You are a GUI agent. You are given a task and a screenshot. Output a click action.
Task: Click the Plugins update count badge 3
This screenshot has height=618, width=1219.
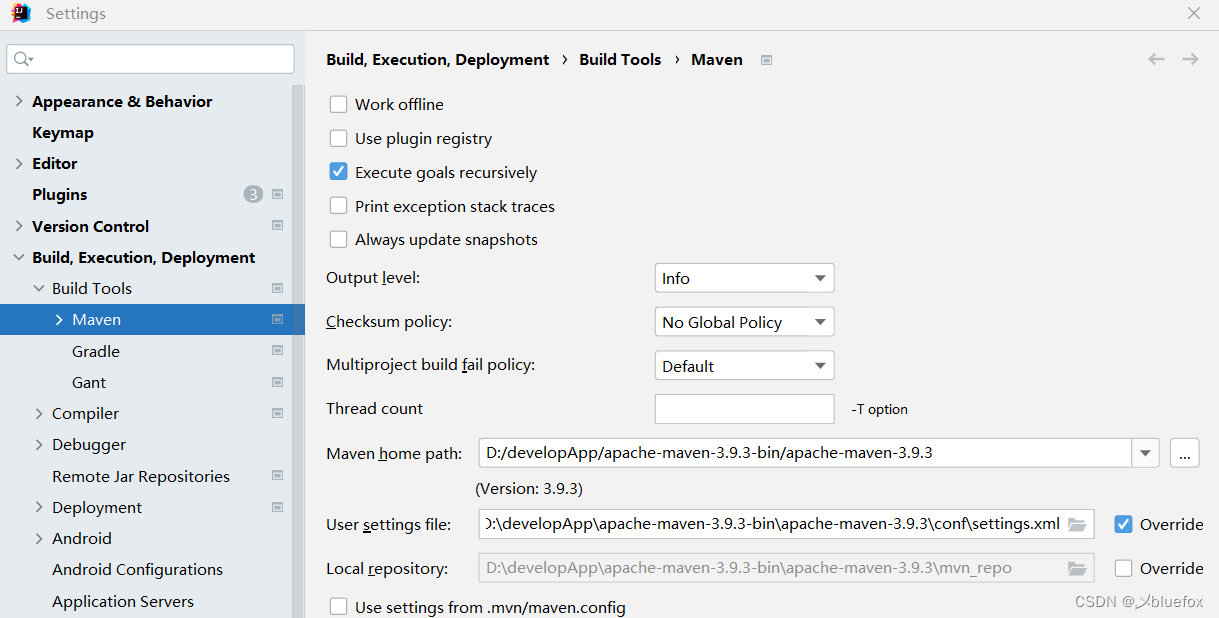[x=253, y=194]
